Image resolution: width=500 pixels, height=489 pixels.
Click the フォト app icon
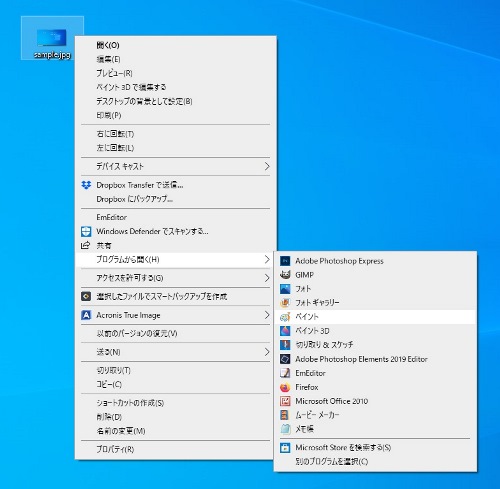(x=285, y=289)
